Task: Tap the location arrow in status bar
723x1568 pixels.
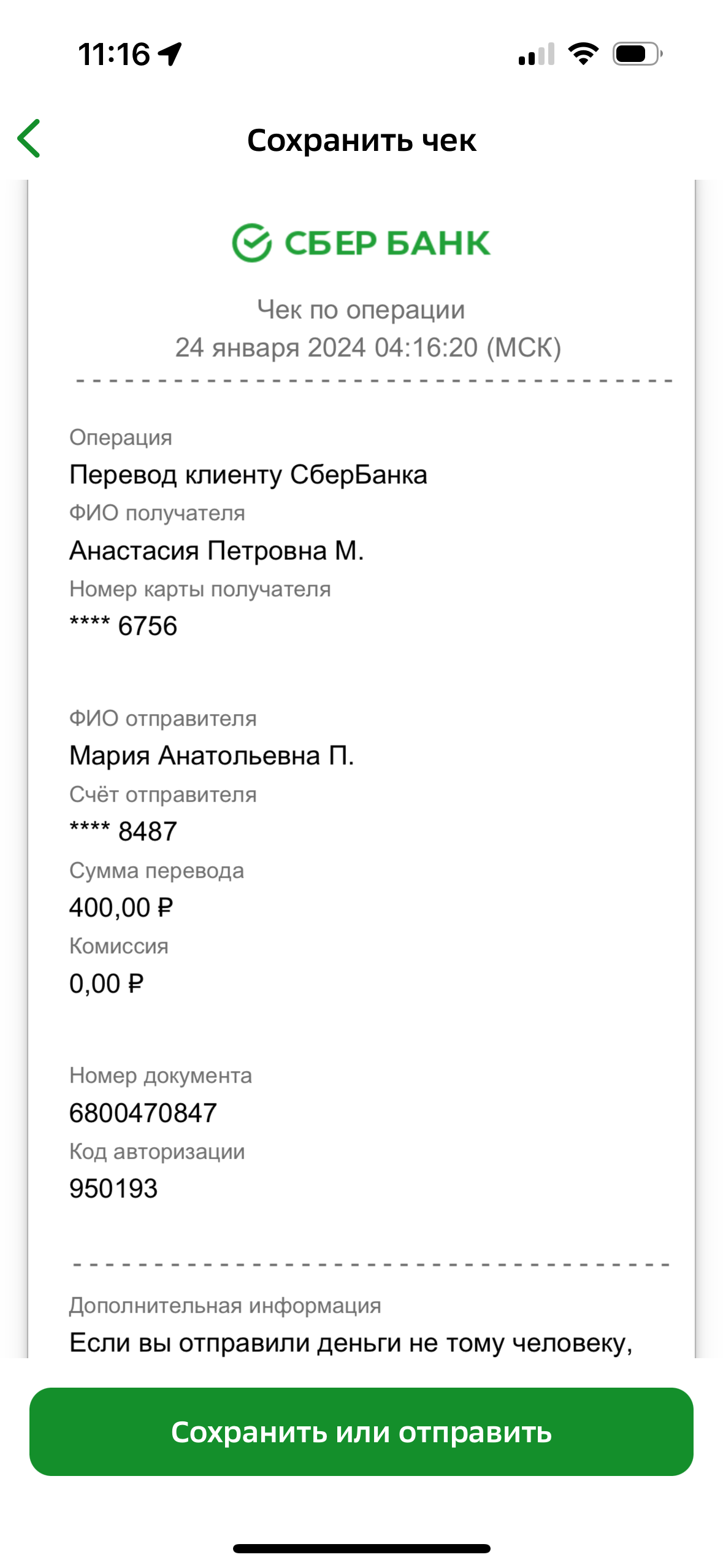Action: point(170,54)
